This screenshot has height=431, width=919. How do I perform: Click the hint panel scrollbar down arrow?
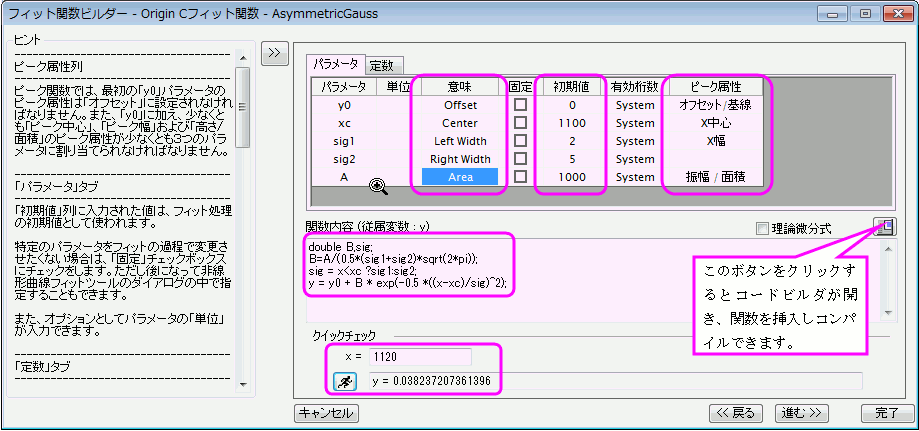[x=243, y=384]
